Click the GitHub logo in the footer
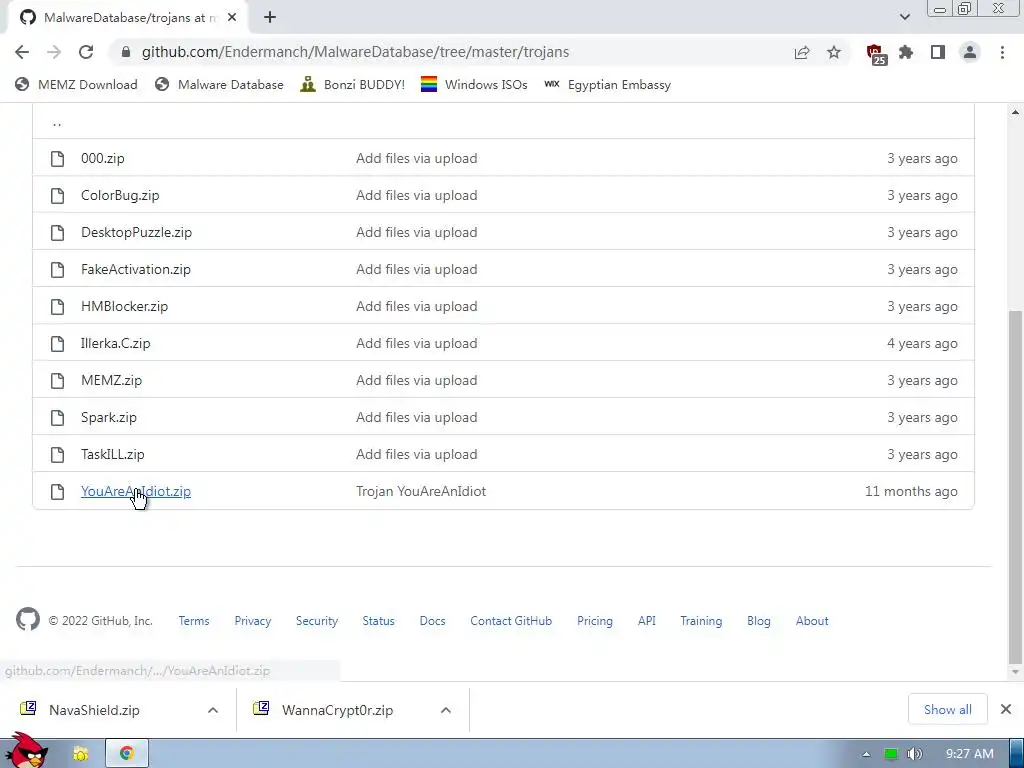Image resolution: width=1024 pixels, height=768 pixels. point(28,619)
